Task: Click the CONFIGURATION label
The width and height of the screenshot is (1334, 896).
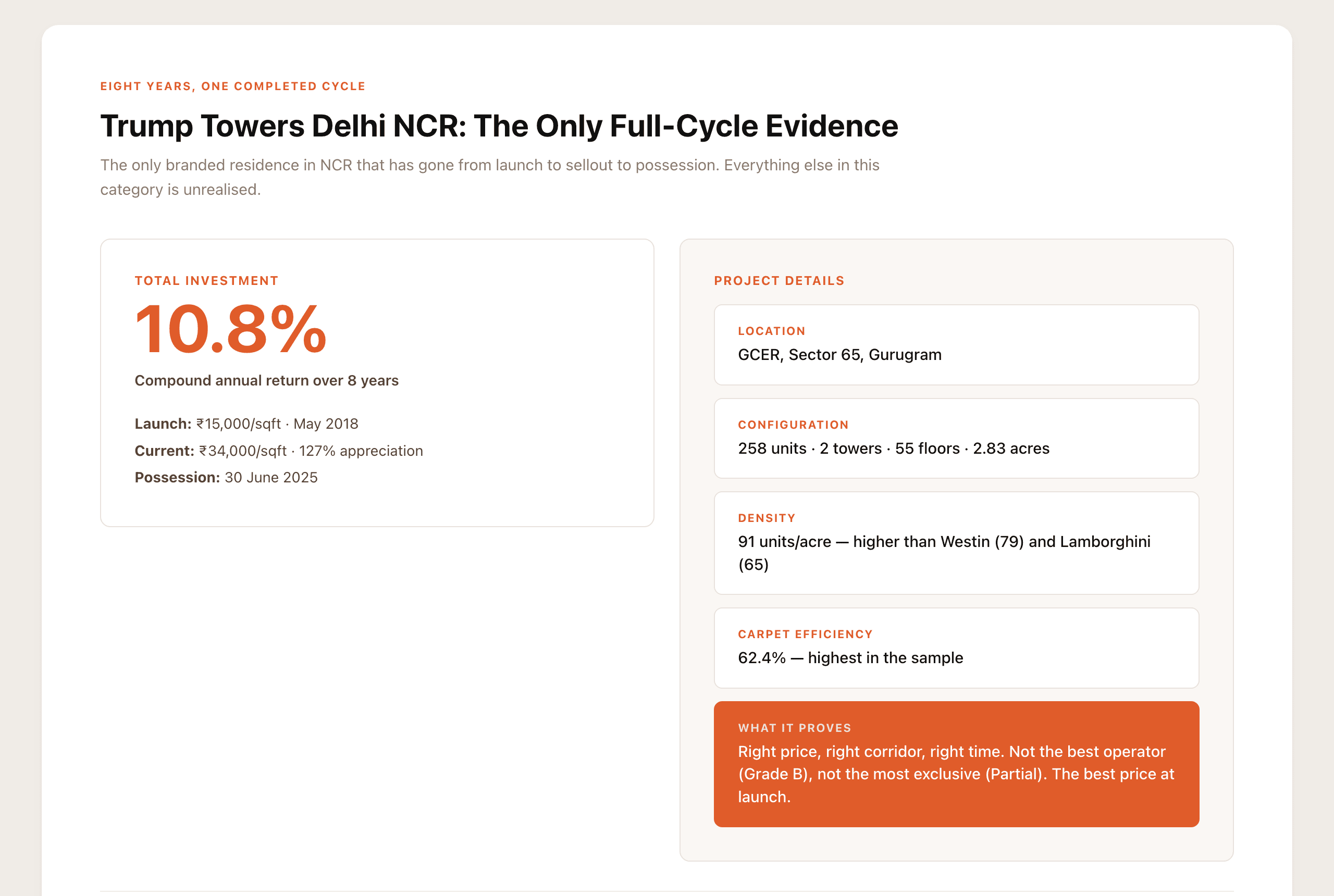Action: (x=793, y=425)
